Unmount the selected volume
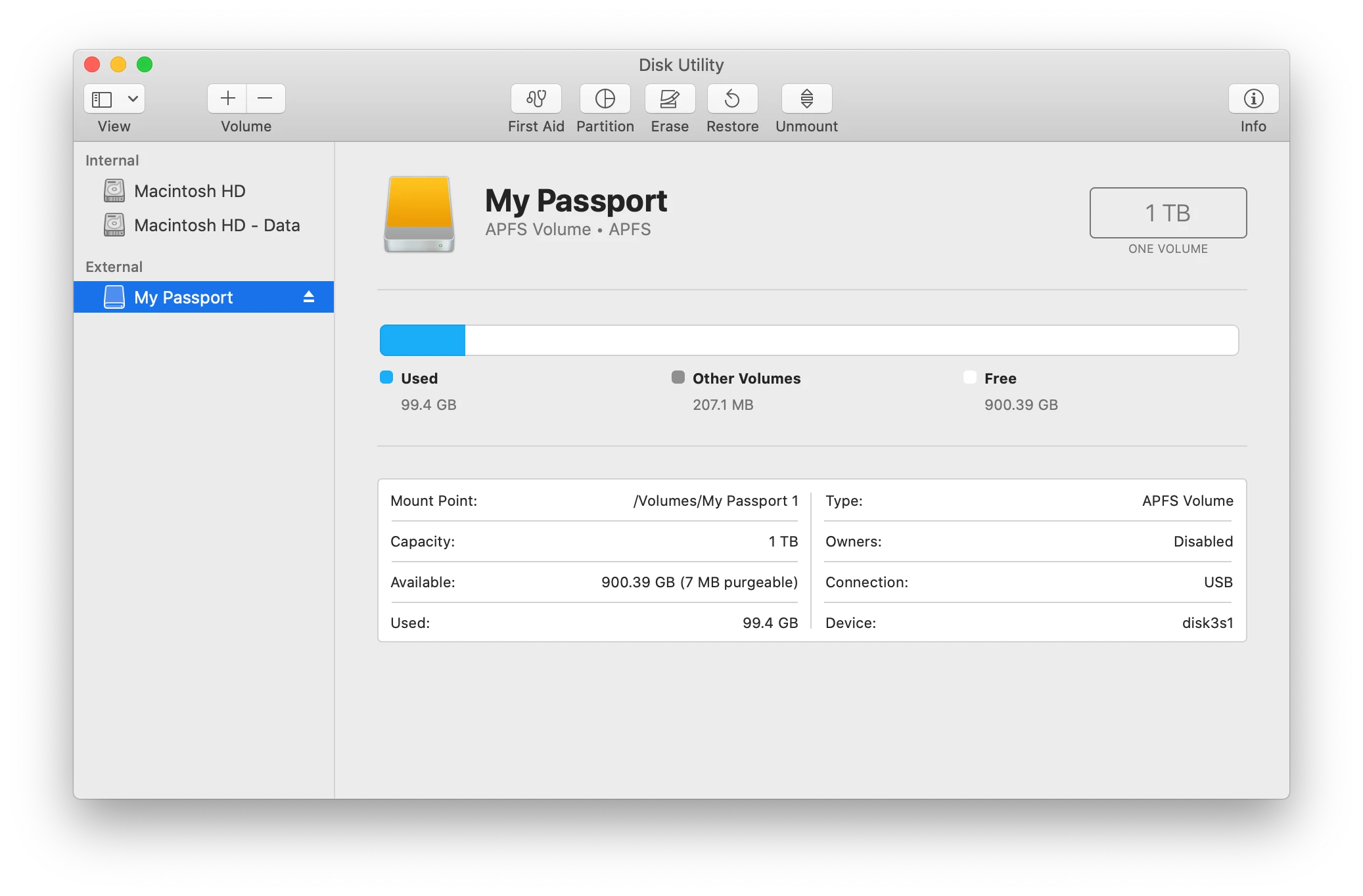 pyautogui.click(x=806, y=99)
